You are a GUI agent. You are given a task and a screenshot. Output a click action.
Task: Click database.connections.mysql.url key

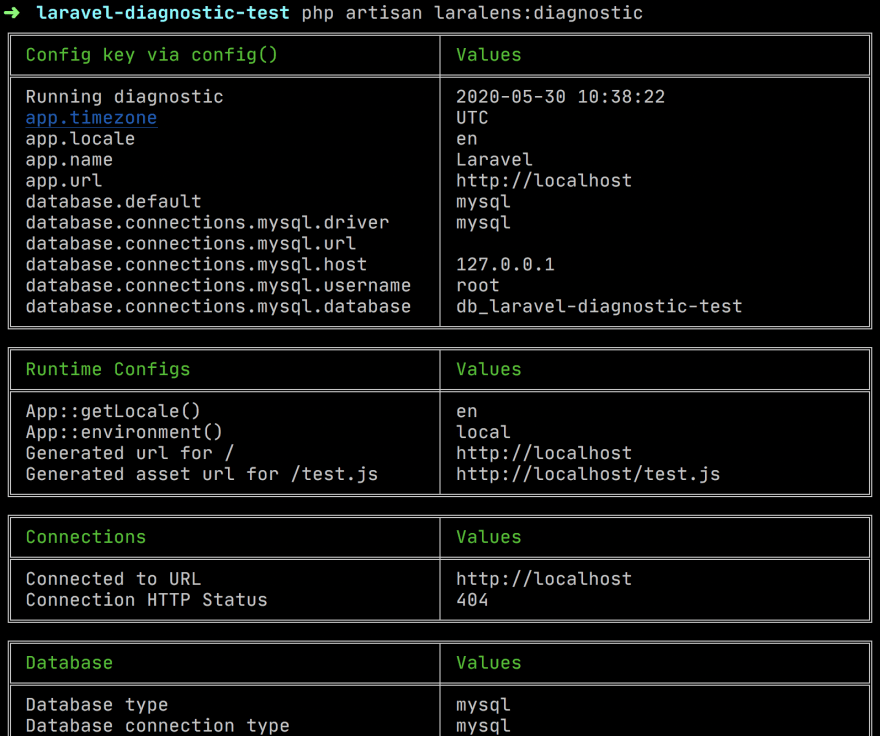(191, 244)
